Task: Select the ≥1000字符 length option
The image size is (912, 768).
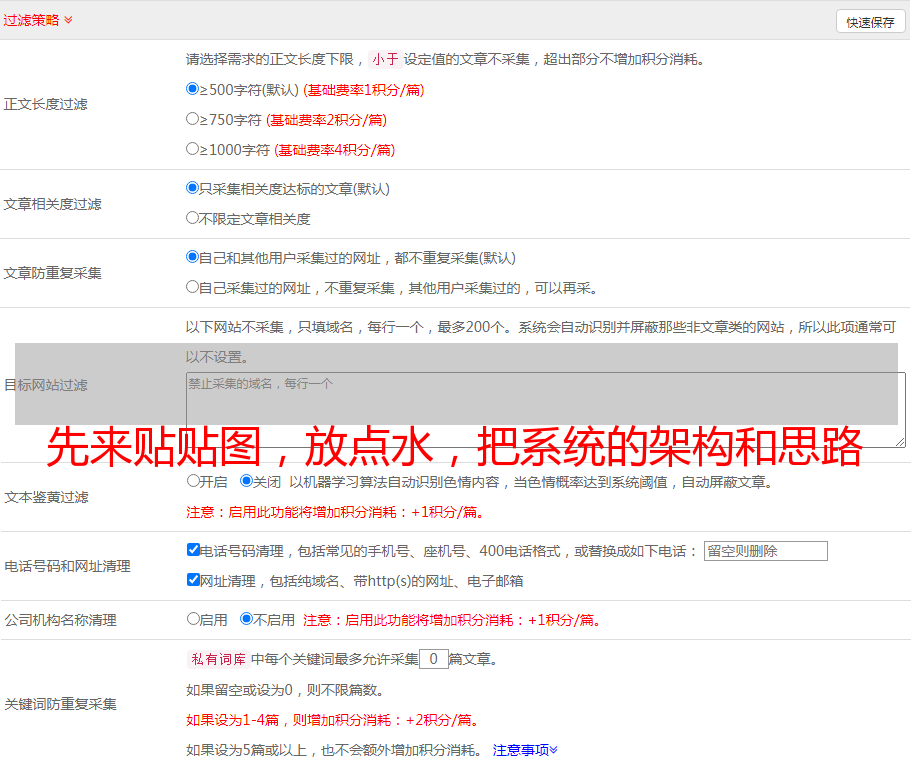Action: coord(193,149)
